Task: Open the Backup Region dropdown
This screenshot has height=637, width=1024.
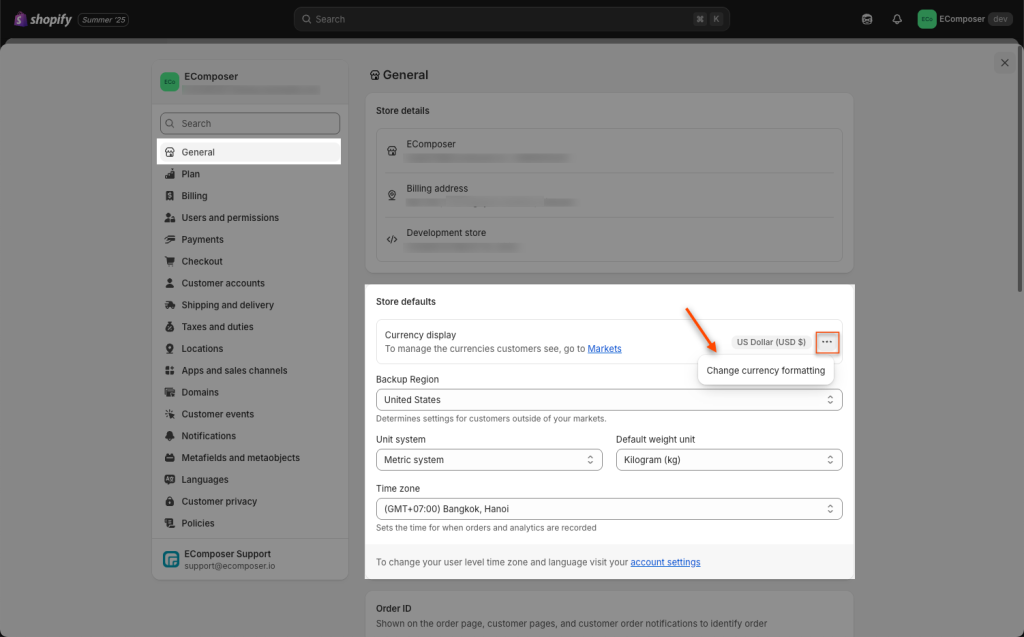Action: point(609,400)
